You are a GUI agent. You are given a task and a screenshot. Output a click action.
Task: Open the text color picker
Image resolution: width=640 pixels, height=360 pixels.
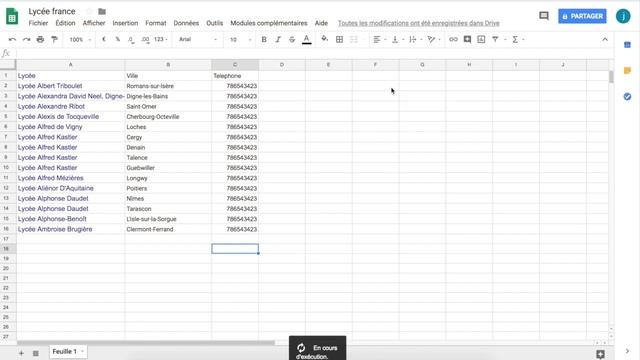[x=307, y=40]
